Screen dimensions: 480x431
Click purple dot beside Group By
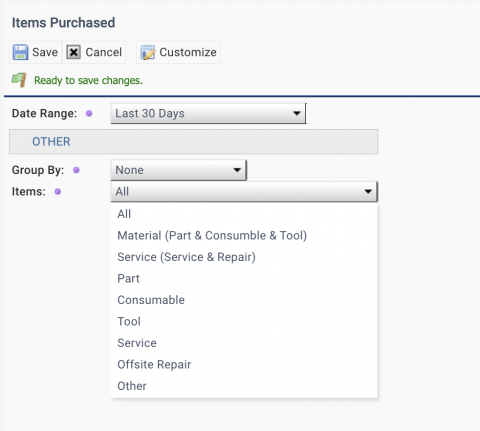(76, 170)
